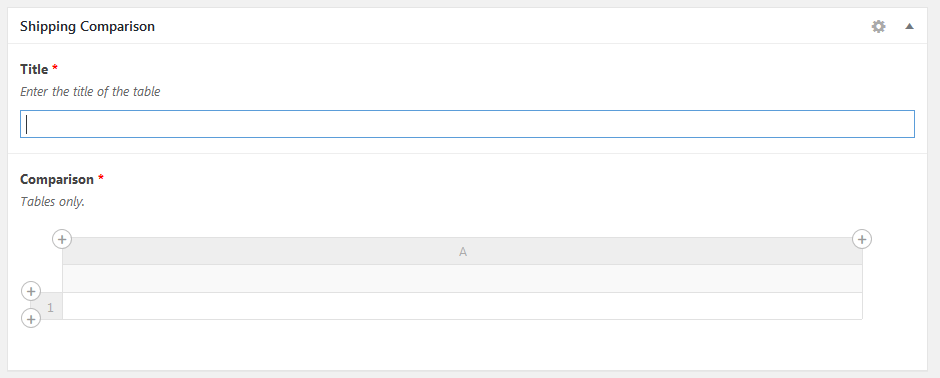Viewport: 940px width, 378px height.
Task: Click the empty header bar space left of the gear
Action: coord(510,26)
